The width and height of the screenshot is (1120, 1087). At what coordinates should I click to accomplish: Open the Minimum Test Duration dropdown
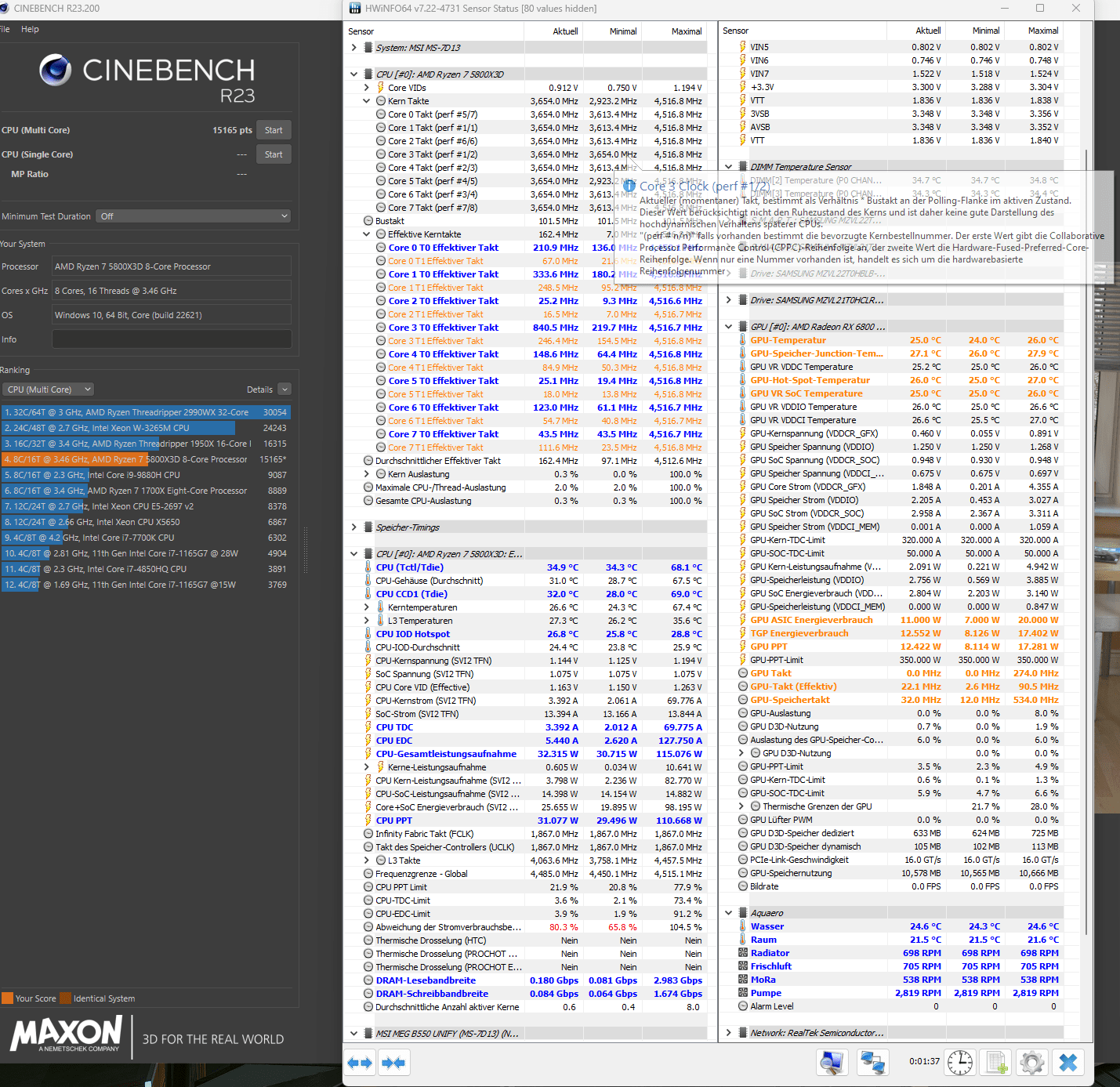[x=194, y=216]
